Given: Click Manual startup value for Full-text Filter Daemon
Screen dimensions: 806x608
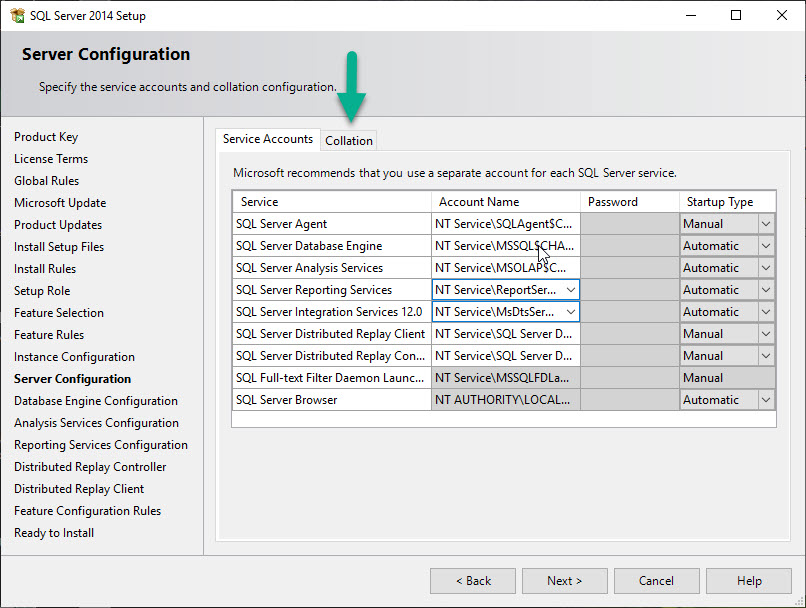Looking at the screenshot, I should click(727, 378).
